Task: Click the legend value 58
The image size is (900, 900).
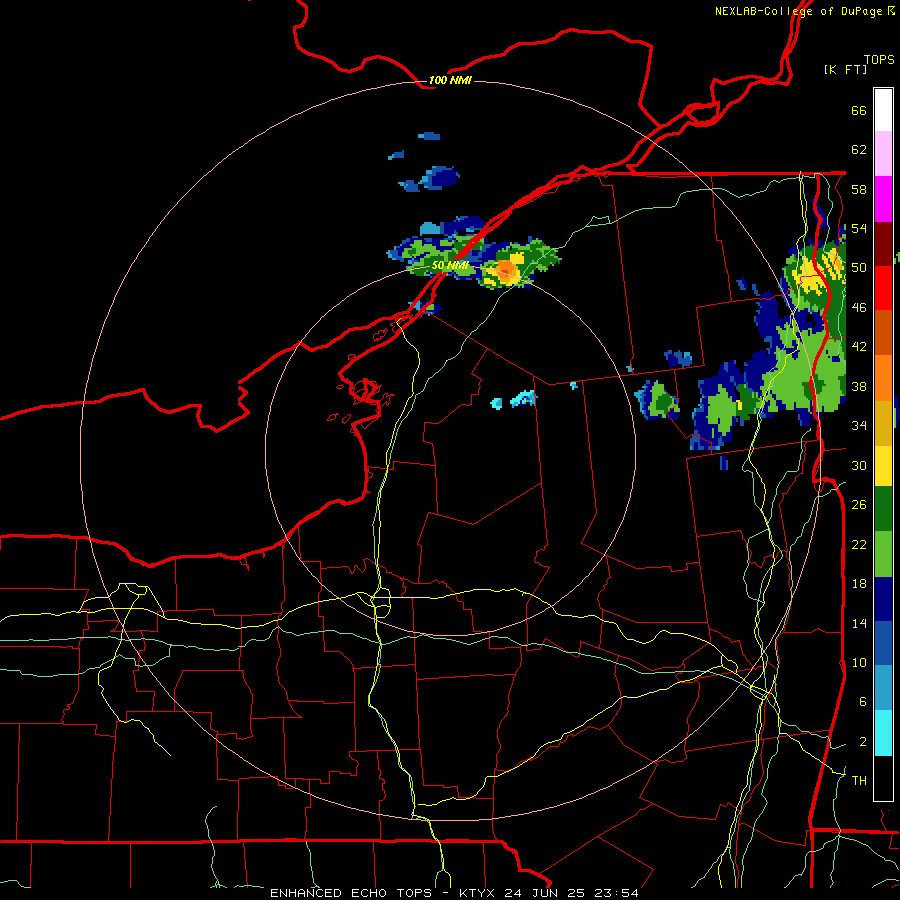Action: pyautogui.click(x=859, y=189)
